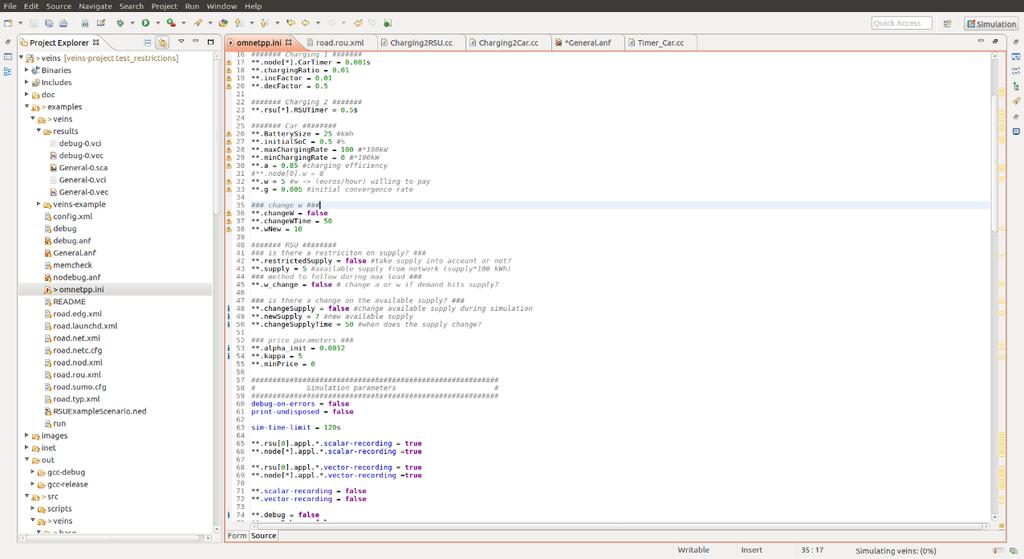The width and height of the screenshot is (1024, 559).
Task: Select road.sumo.cfg file
Action: coord(79,387)
